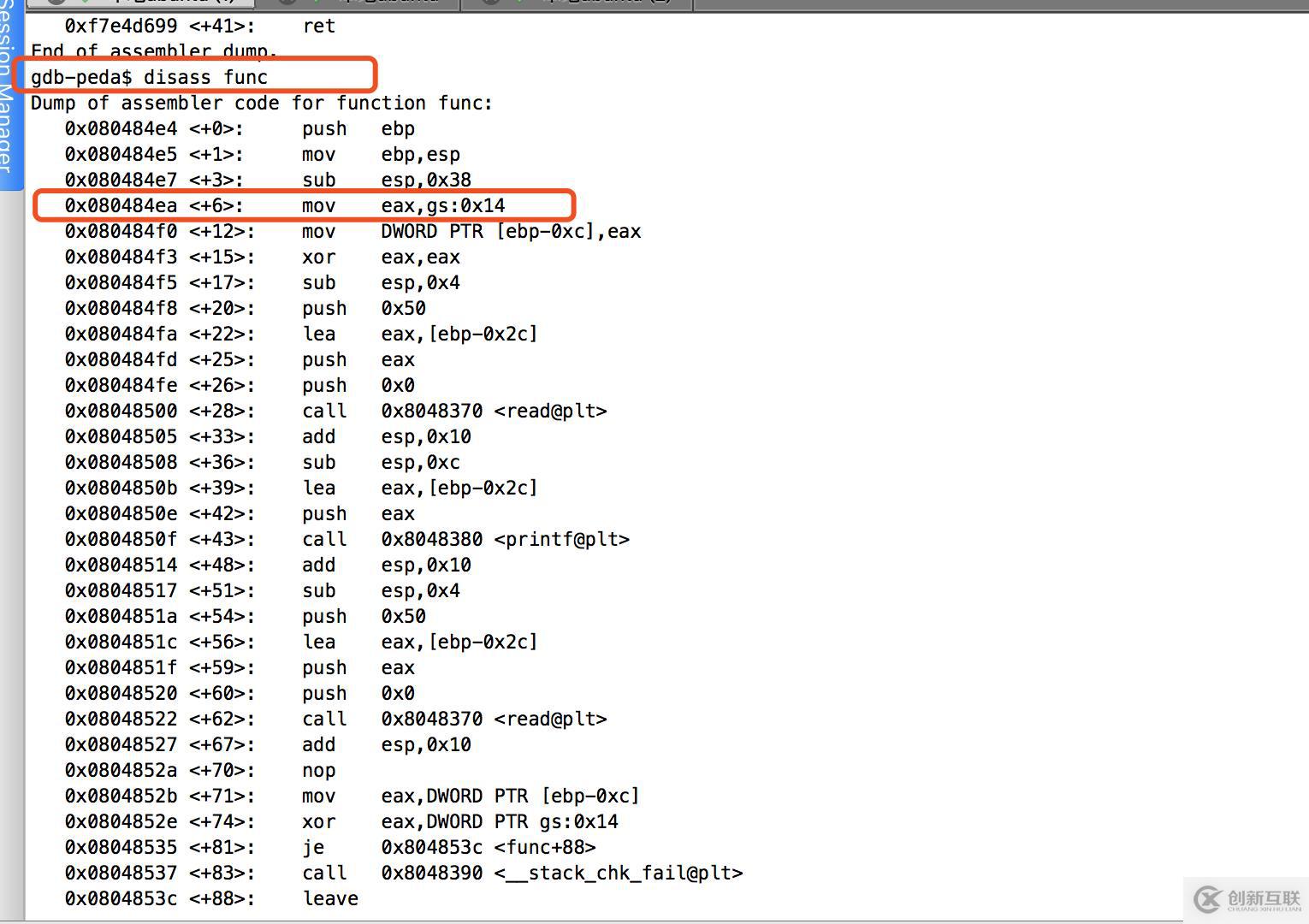Click address 0x08048514 at offset <+48>

[121, 565]
